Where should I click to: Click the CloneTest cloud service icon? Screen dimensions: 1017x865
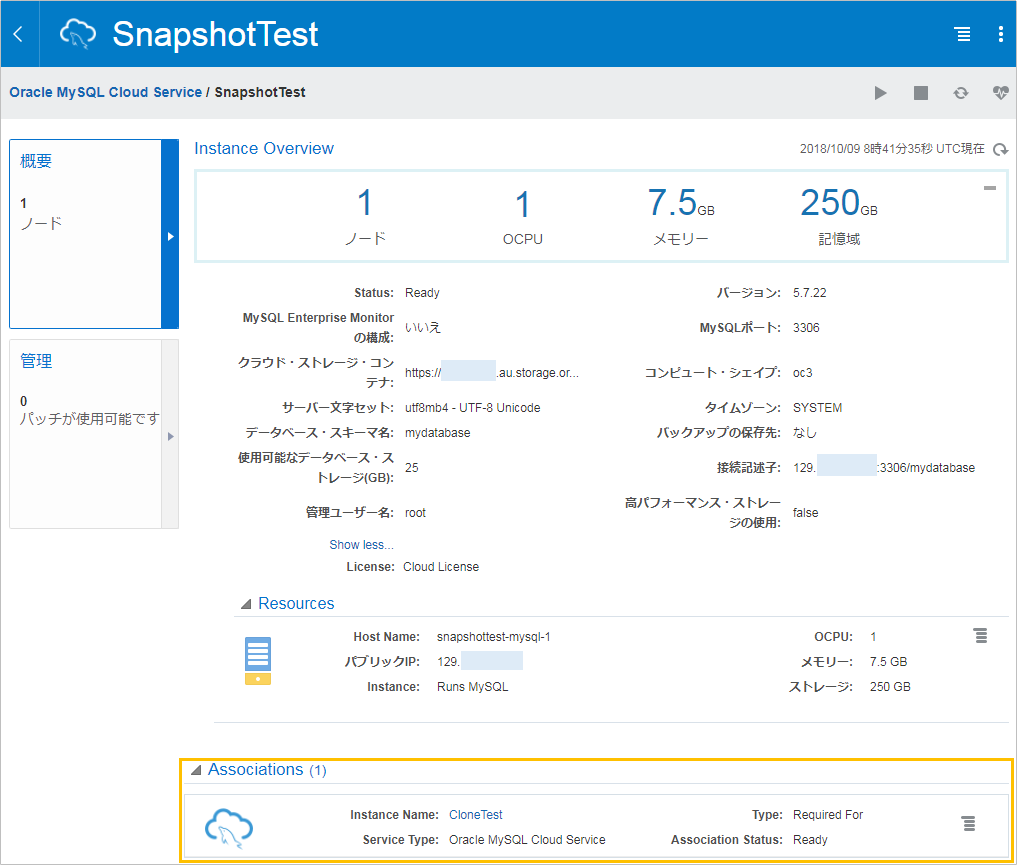click(228, 828)
